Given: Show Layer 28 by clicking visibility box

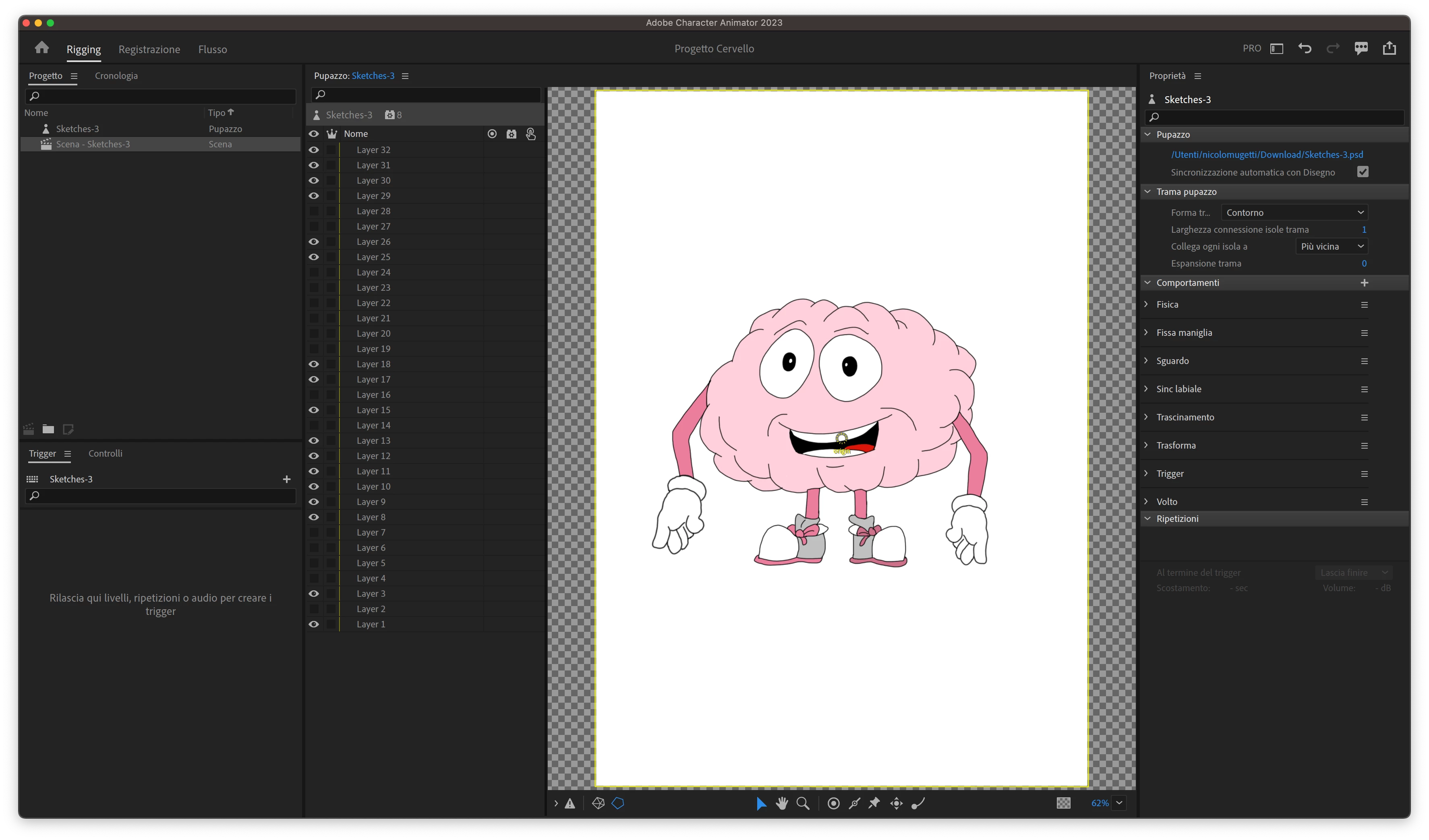Looking at the screenshot, I should [x=314, y=211].
